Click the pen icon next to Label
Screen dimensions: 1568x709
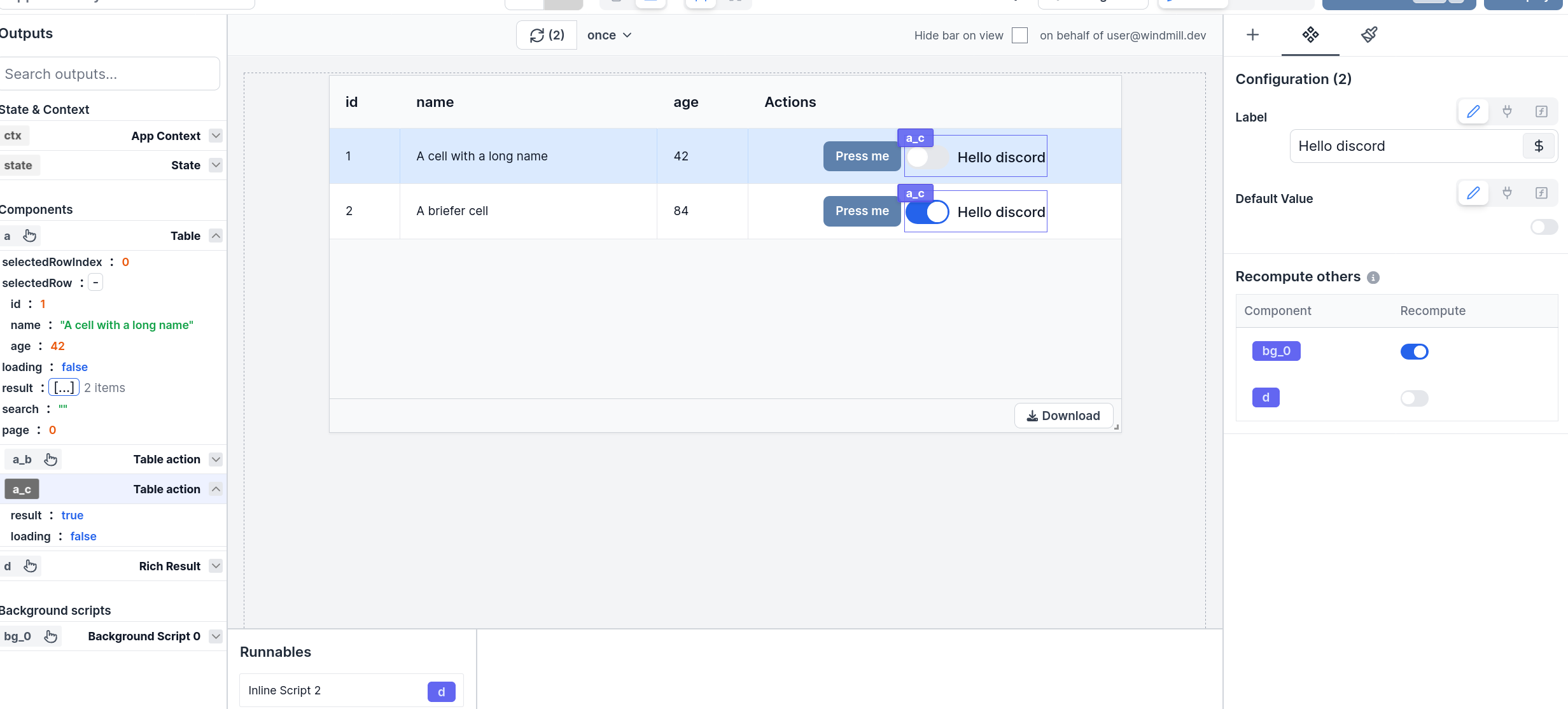pyautogui.click(x=1473, y=111)
